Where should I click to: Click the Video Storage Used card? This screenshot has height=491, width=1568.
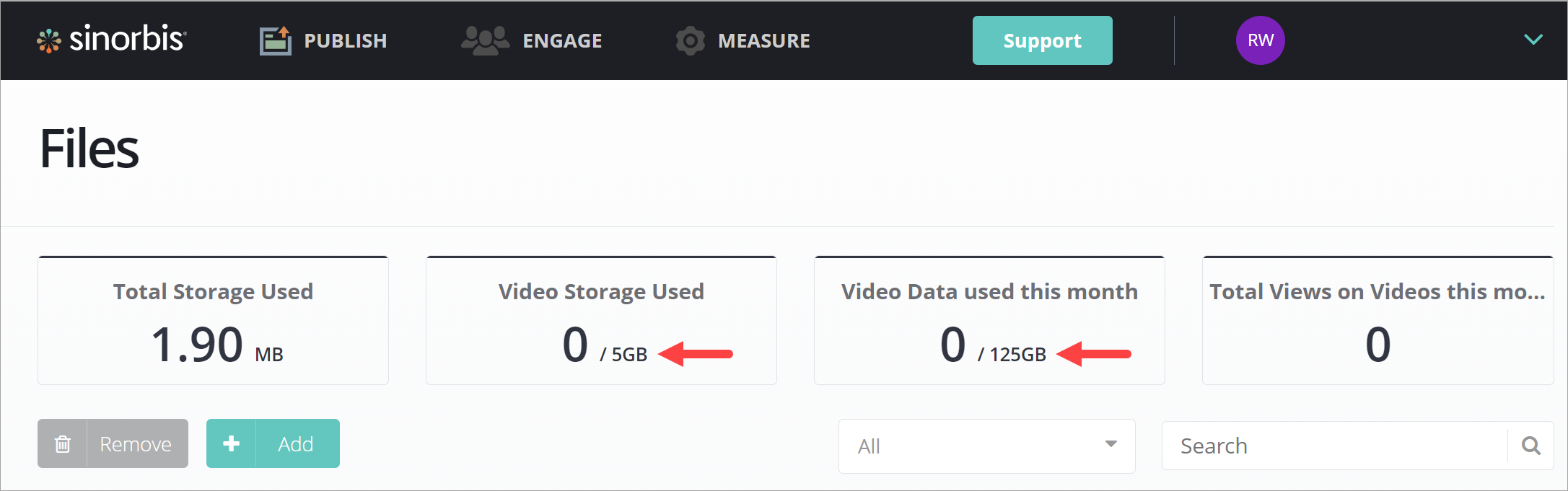(601, 321)
